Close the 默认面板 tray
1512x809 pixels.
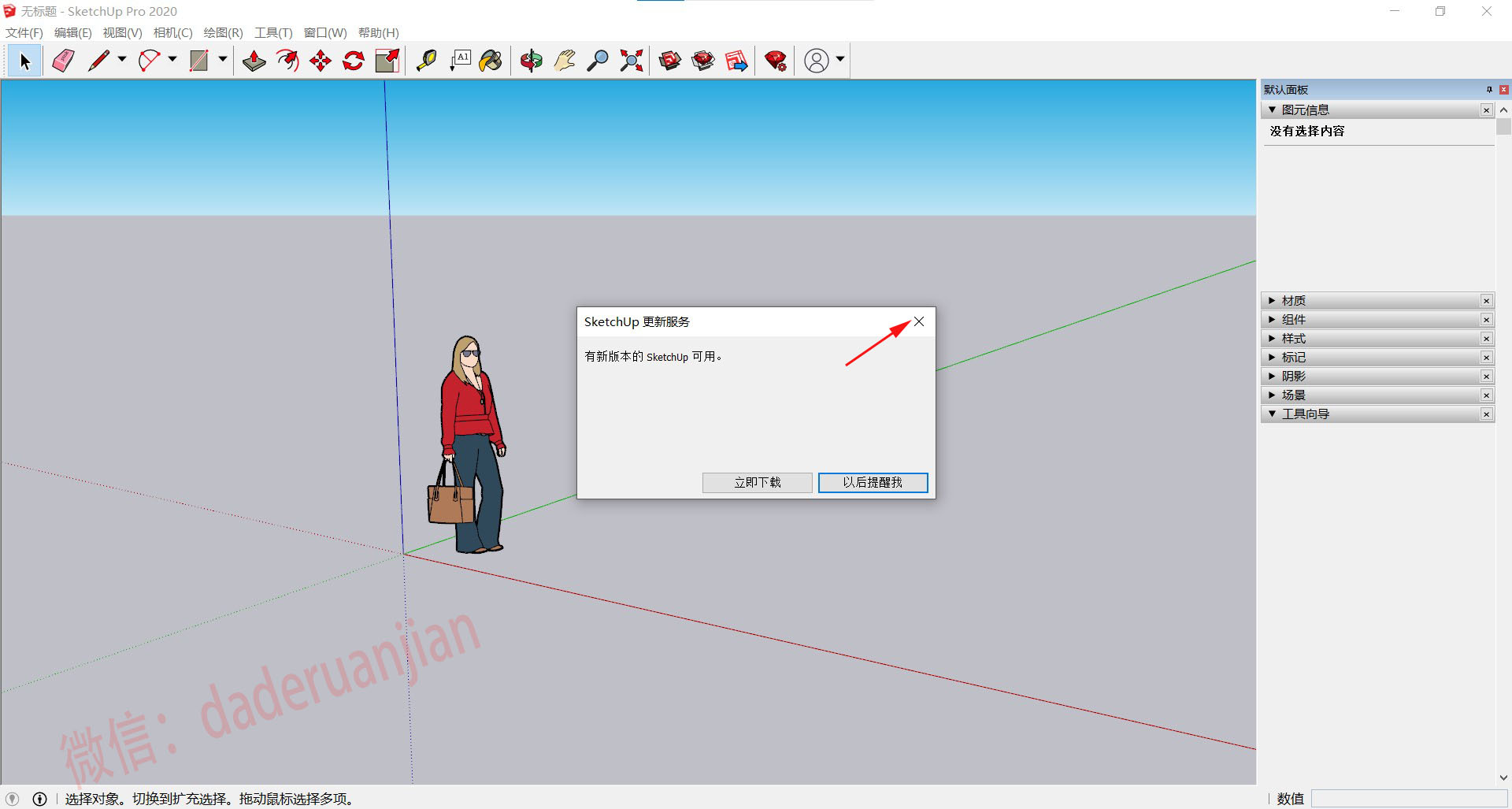[x=1503, y=90]
